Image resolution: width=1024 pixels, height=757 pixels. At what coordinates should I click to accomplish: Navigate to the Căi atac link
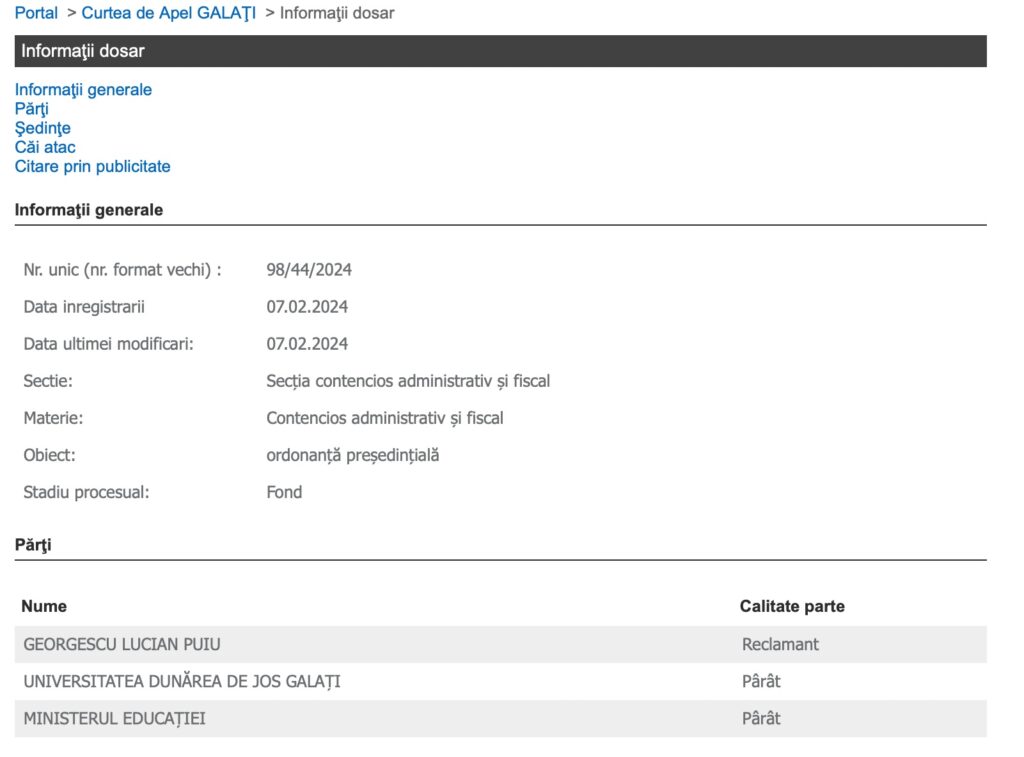click(x=45, y=147)
